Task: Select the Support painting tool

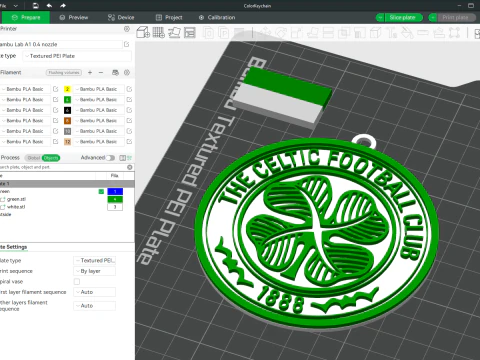Action: point(360,33)
